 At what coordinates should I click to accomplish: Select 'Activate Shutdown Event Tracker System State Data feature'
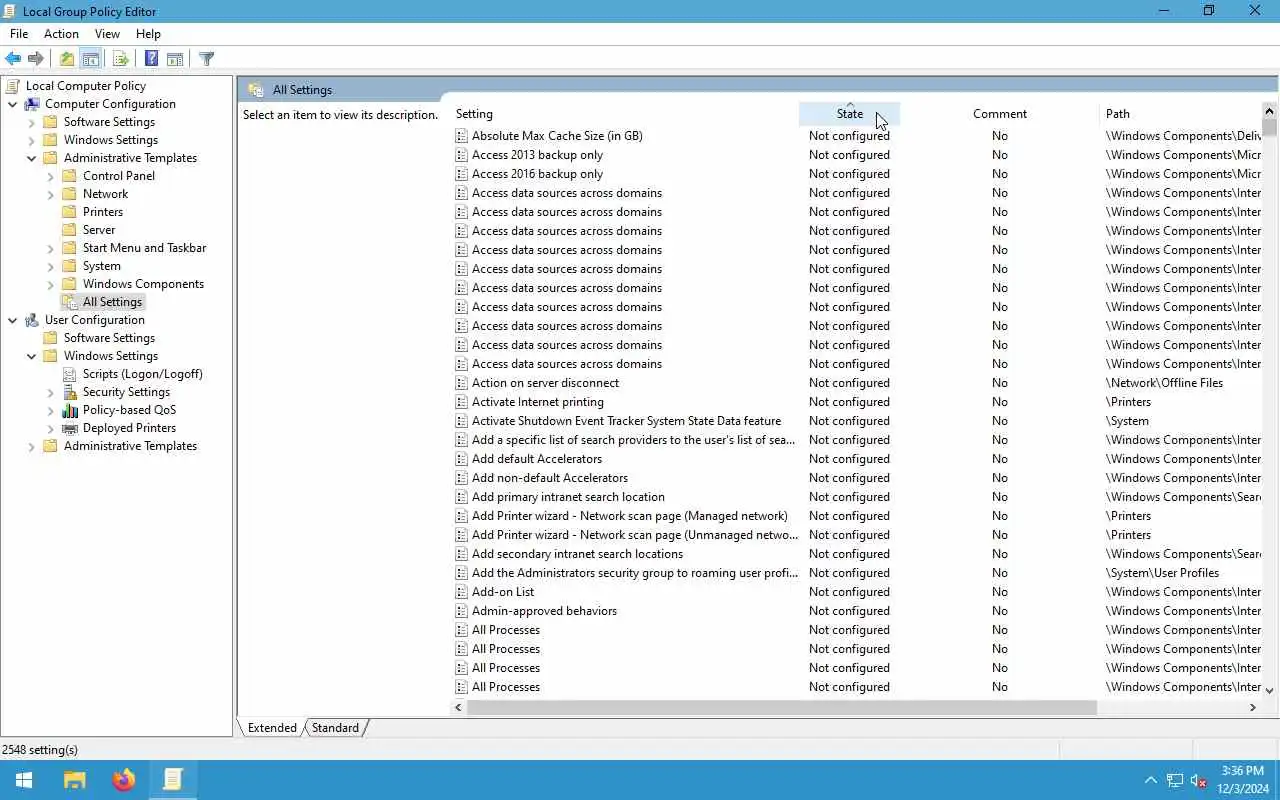[x=626, y=421]
